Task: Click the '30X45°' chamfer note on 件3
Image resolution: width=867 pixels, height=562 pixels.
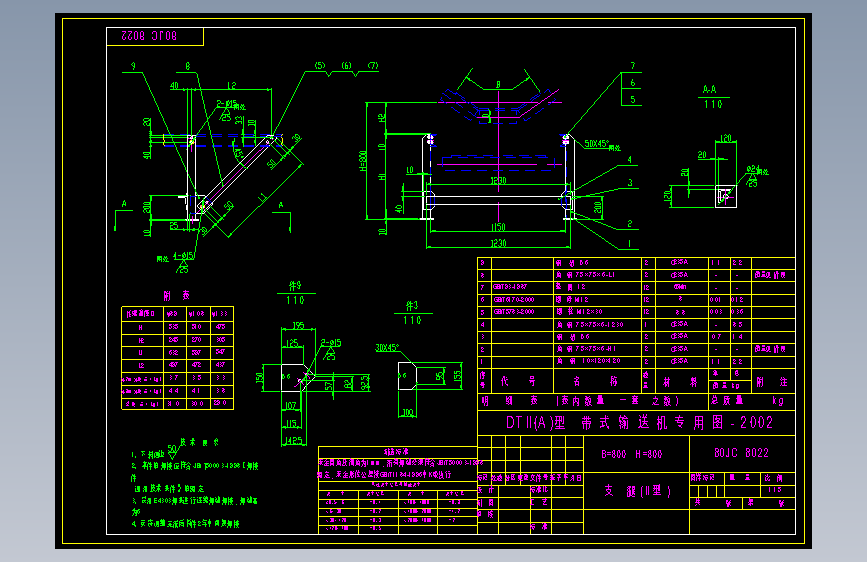Action: tap(387, 348)
